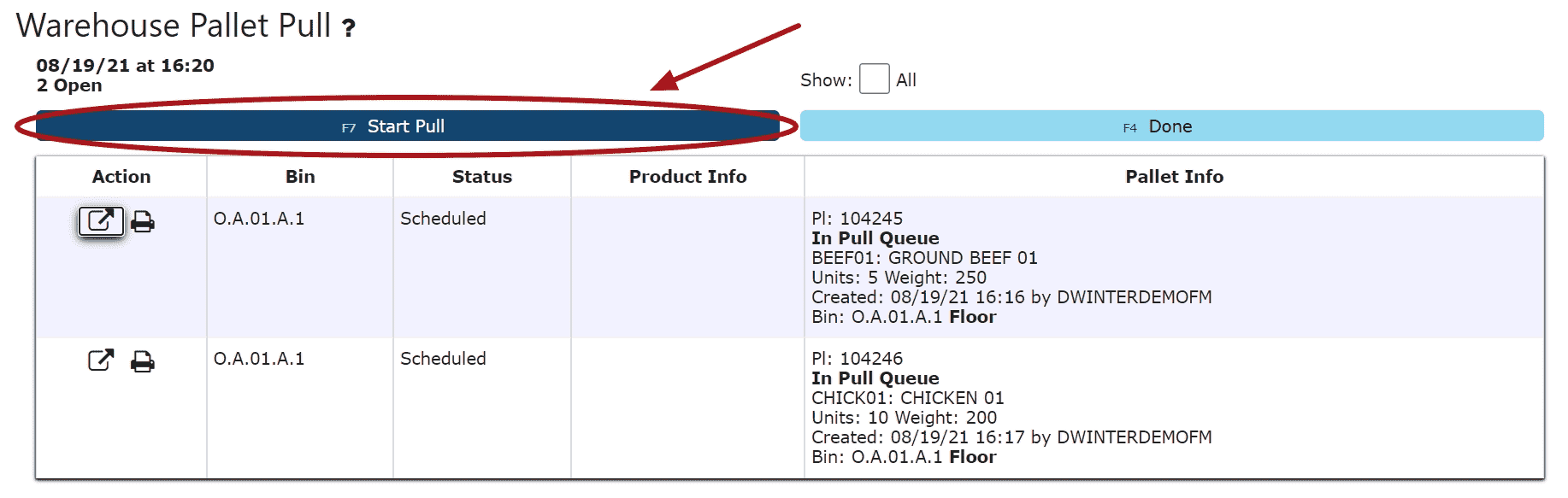Print the label for pallet 104245

pyautogui.click(x=143, y=222)
